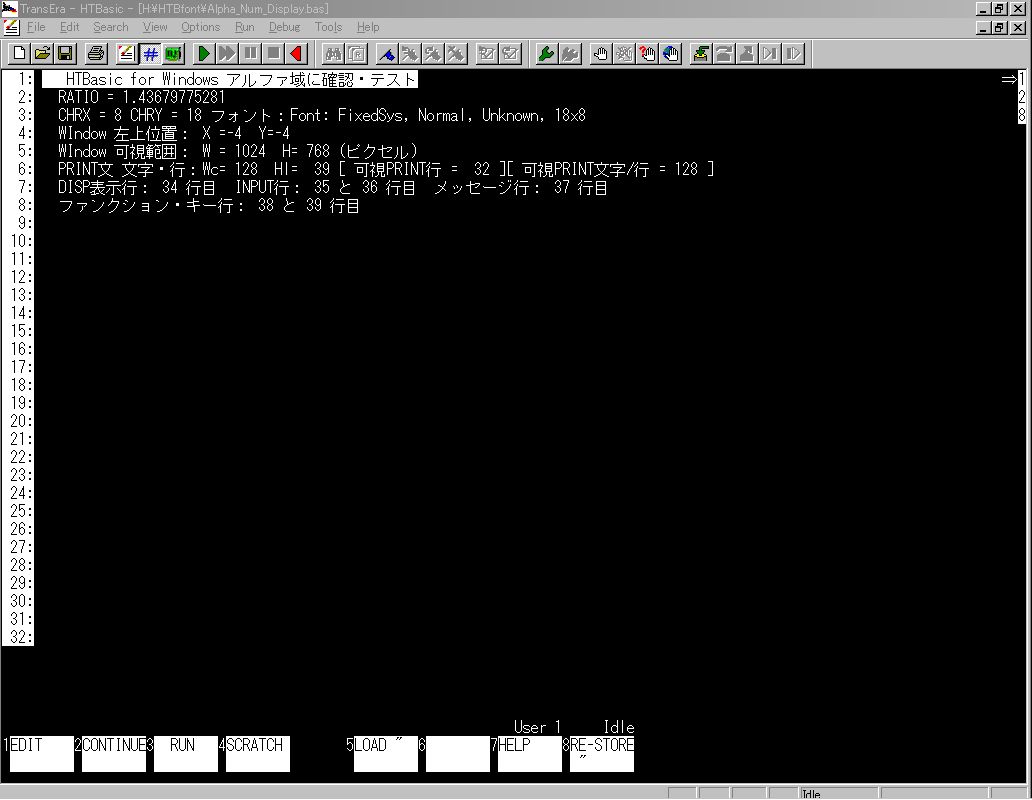Click the hand with red question mark
The width and height of the screenshot is (1032, 800).
[x=647, y=53]
